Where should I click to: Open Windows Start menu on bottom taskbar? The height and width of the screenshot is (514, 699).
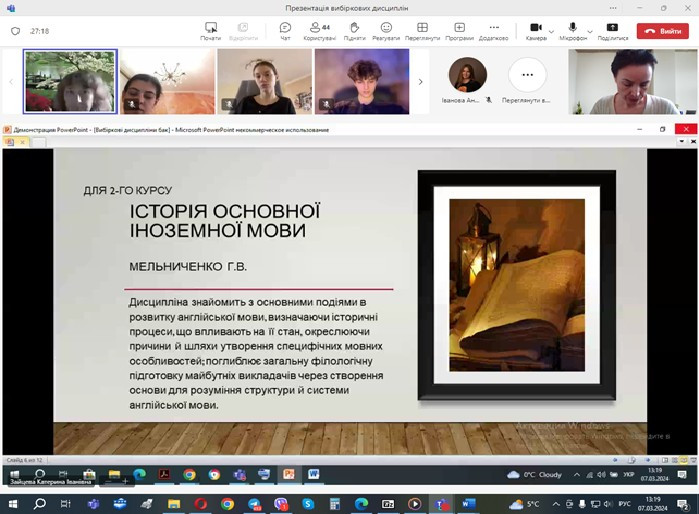click(x=12, y=504)
